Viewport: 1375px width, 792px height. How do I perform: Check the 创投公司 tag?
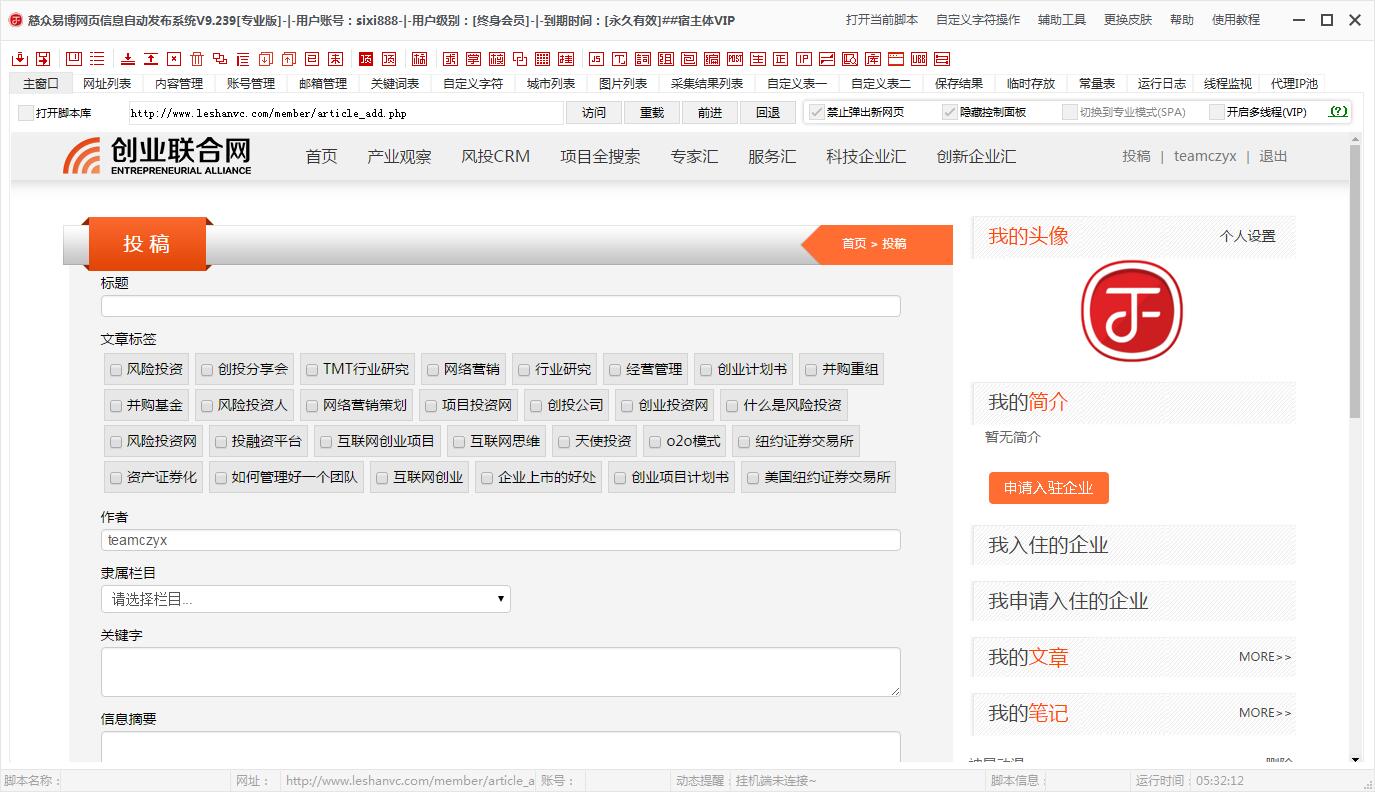coord(536,406)
